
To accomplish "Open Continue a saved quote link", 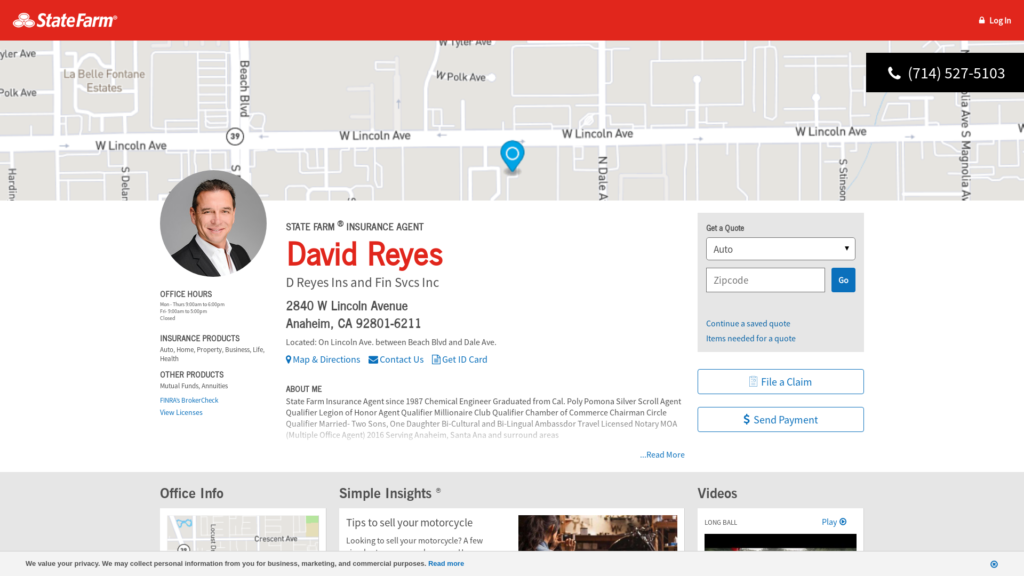I will click(x=748, y=324).
